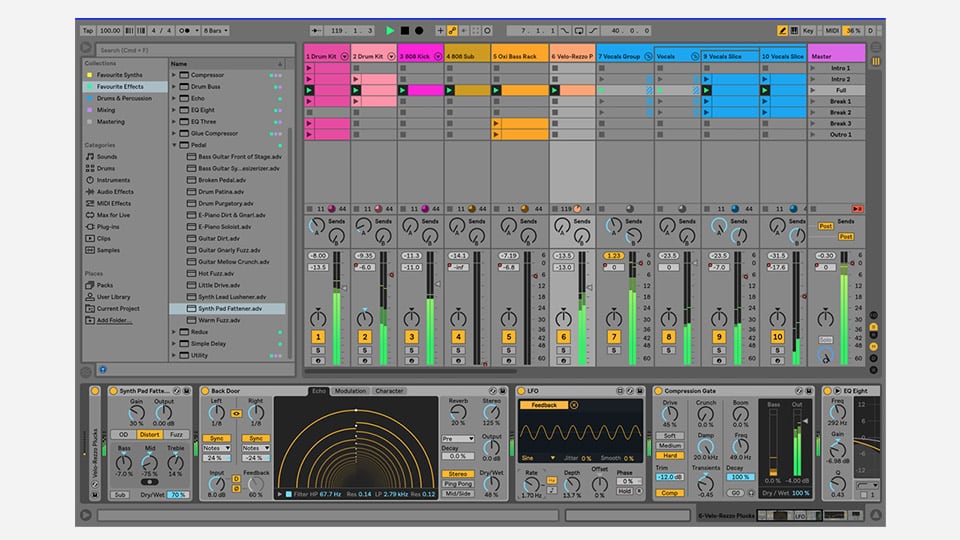Screen dimensions: 960x540
Task: Solo track 5 with its S button
Action: click(x=509, y=351)
